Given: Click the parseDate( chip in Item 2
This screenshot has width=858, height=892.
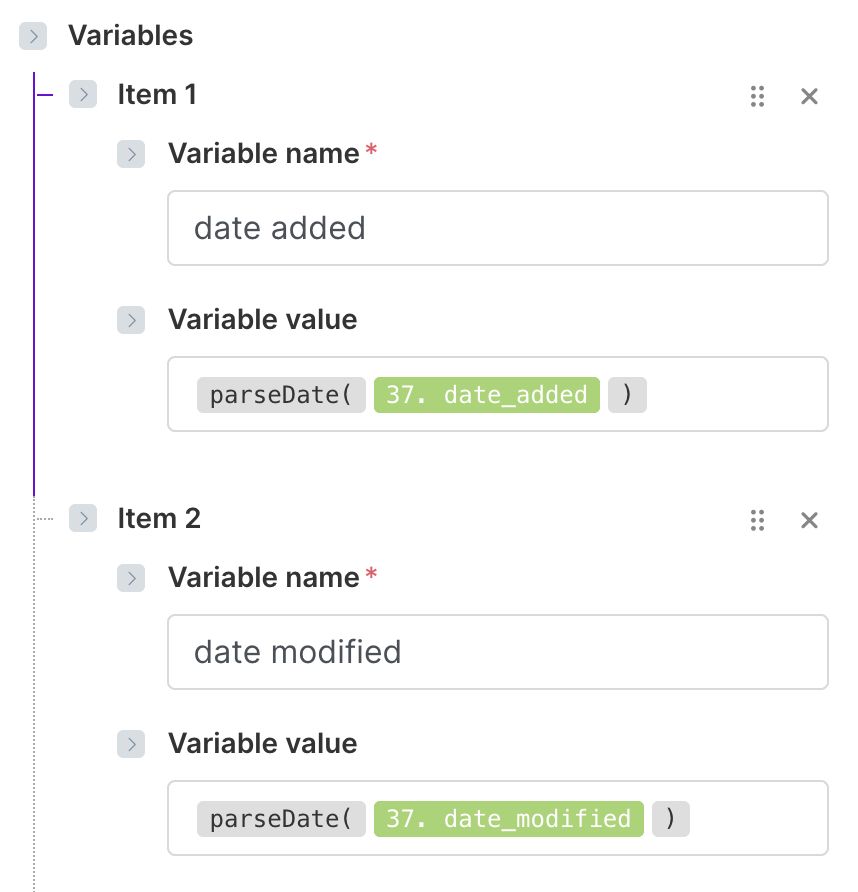Looking at the screenshot, I should pos(281,819).
